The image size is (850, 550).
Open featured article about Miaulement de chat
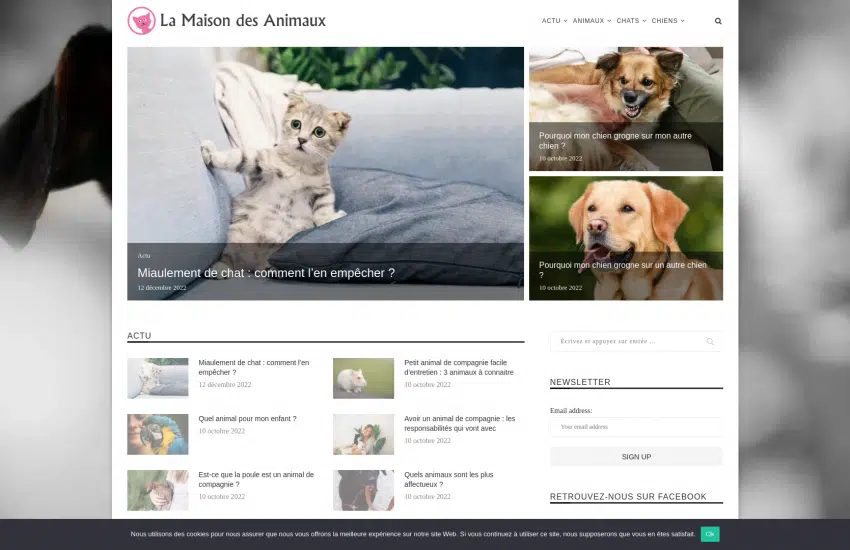266,273
